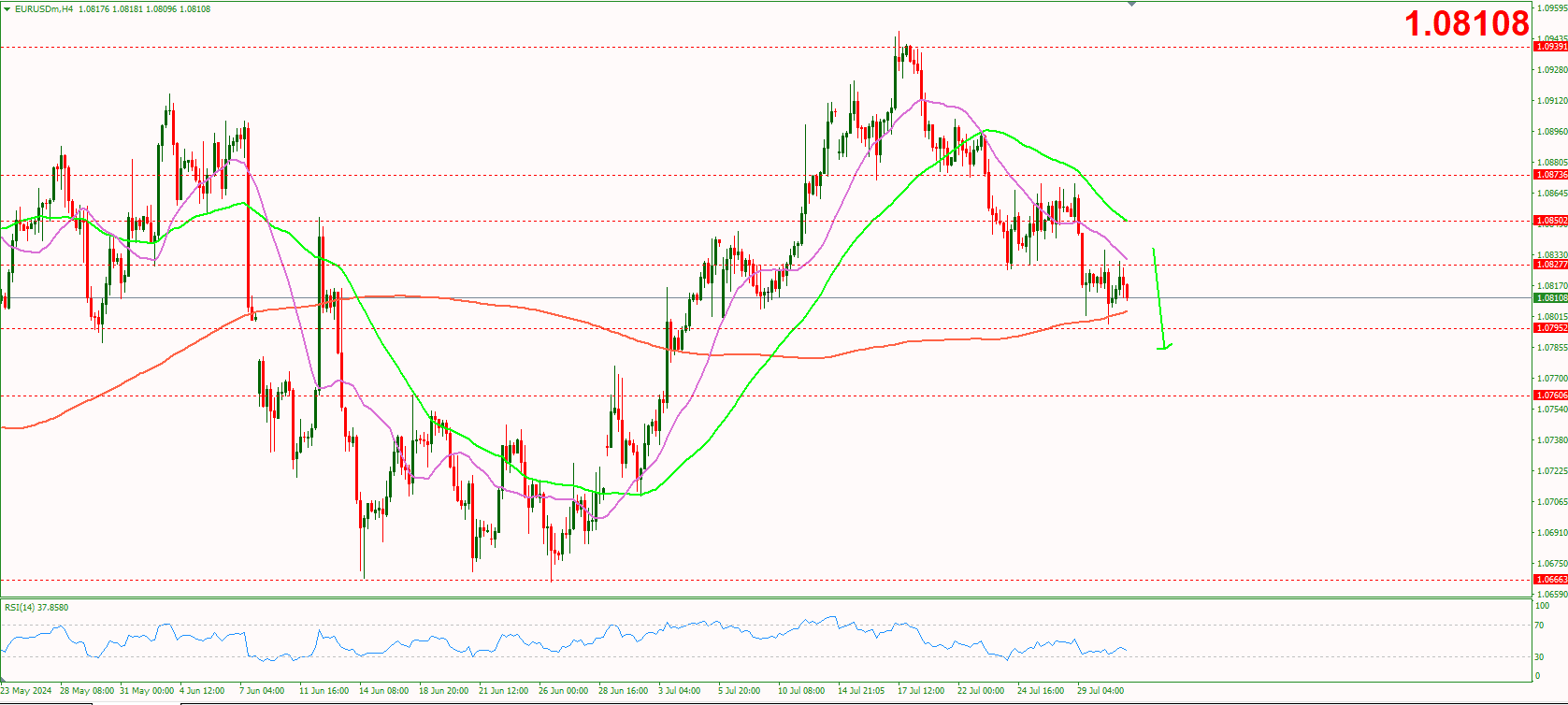Image resolution: width=1568 pixels, height=705 pixels.
Task: Click the 14 Jul 21:05 time axis label
Action: (861, 691)
